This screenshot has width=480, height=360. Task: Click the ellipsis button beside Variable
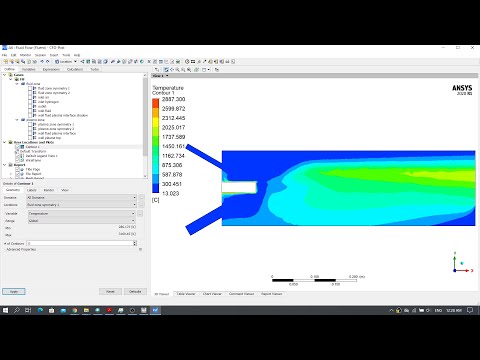(x=140, y=213)
